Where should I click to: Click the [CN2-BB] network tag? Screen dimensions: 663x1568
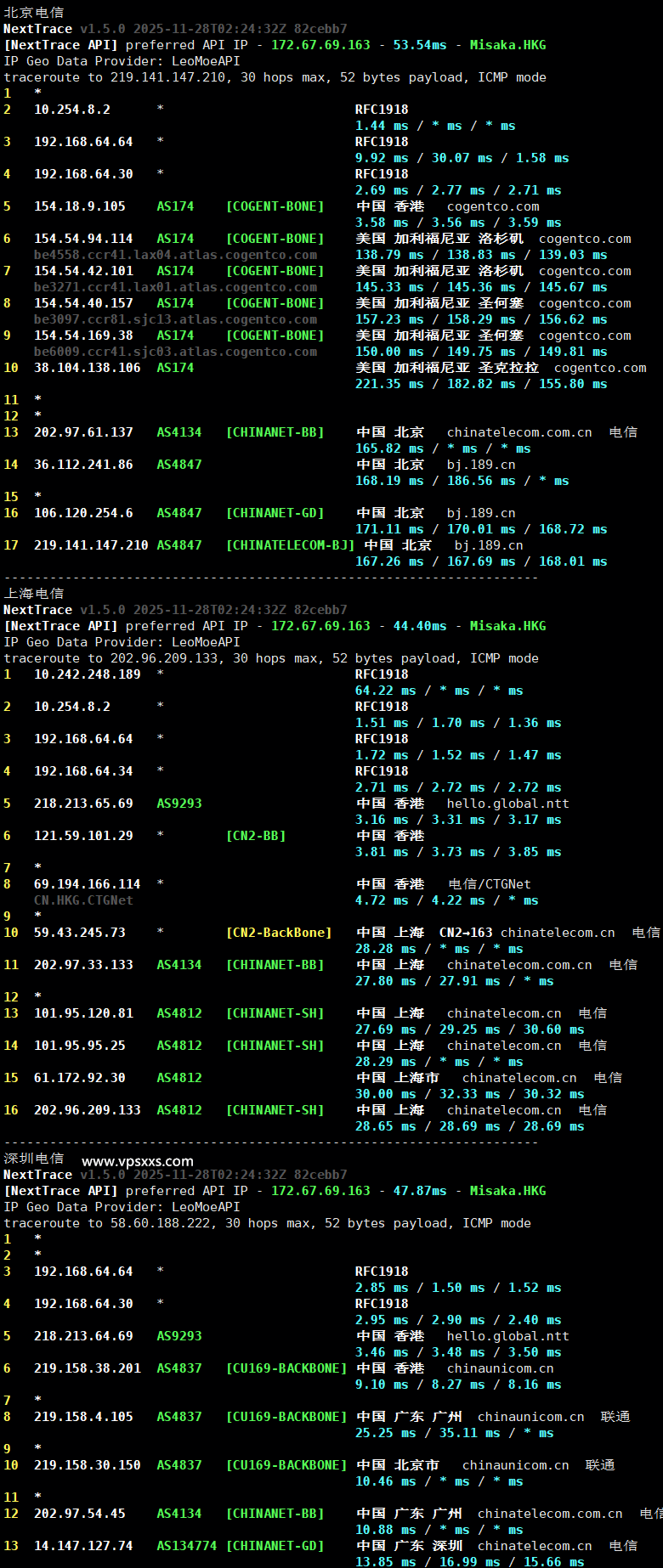[256, 836]
